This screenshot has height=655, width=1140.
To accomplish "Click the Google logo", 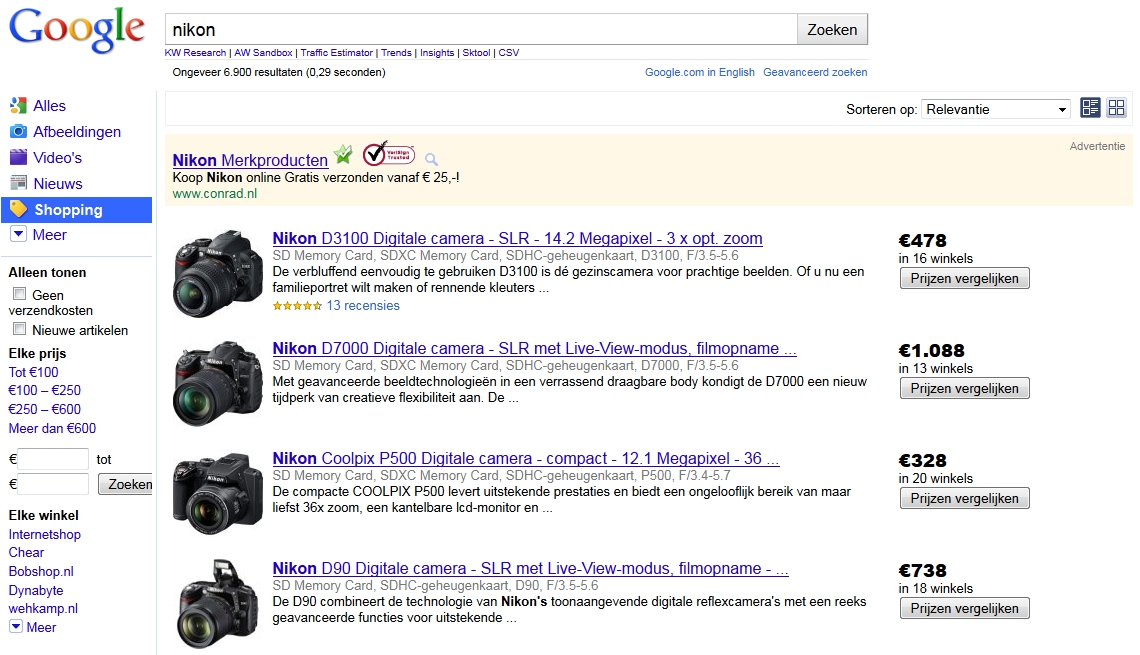I will pyautogui.click(x=76, y=31).
